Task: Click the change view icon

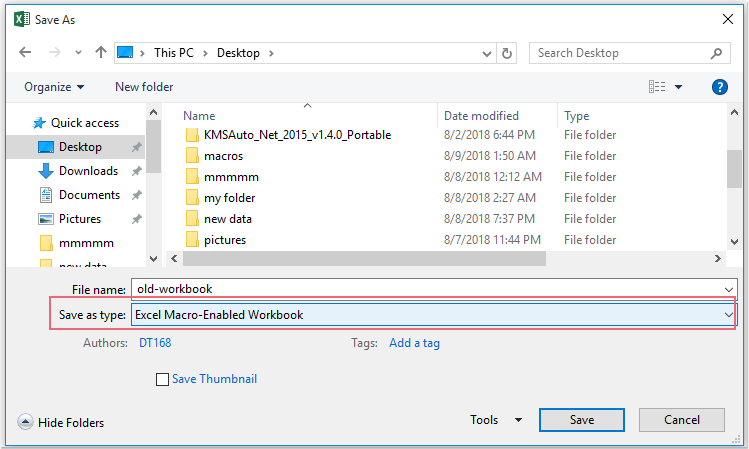Action: 657,87
